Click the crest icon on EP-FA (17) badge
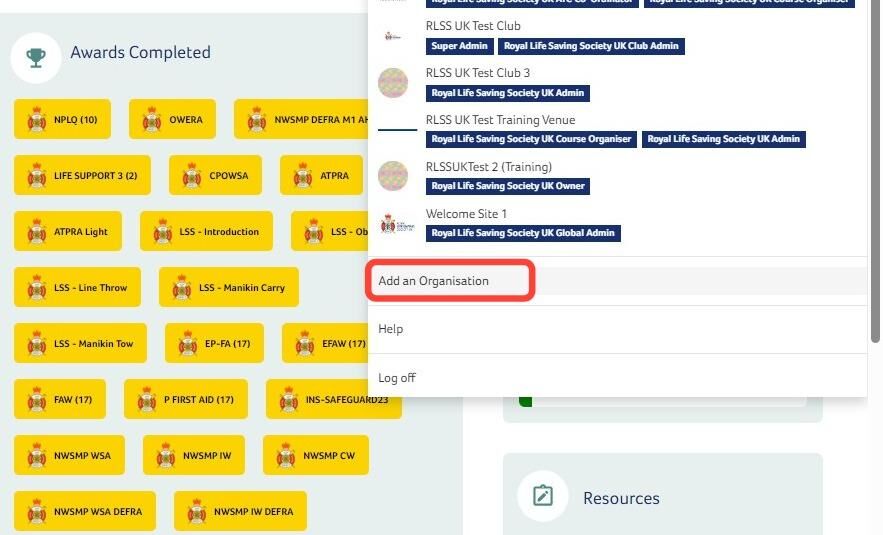Screen dimensions: 883x535 click(x=188, y=344)
